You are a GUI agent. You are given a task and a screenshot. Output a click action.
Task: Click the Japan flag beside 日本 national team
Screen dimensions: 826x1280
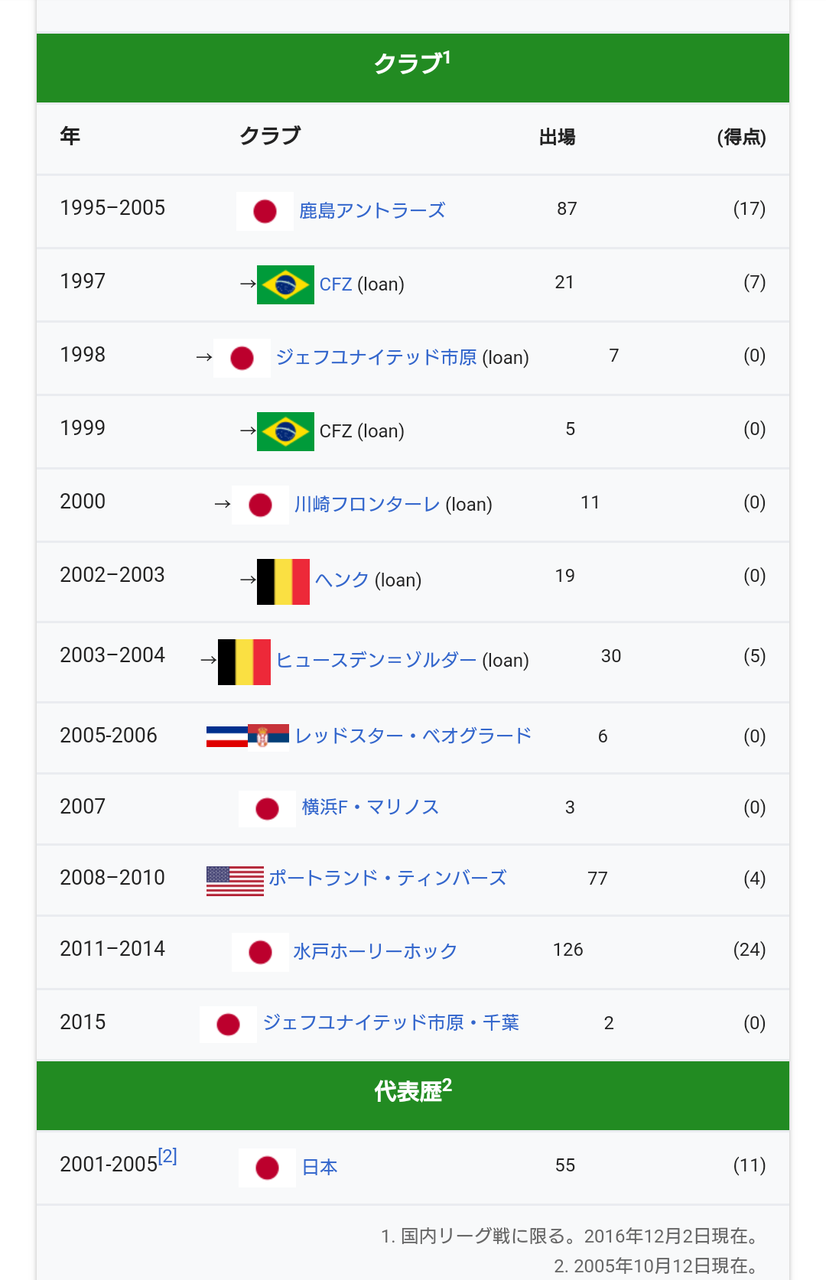[267, 1168]
